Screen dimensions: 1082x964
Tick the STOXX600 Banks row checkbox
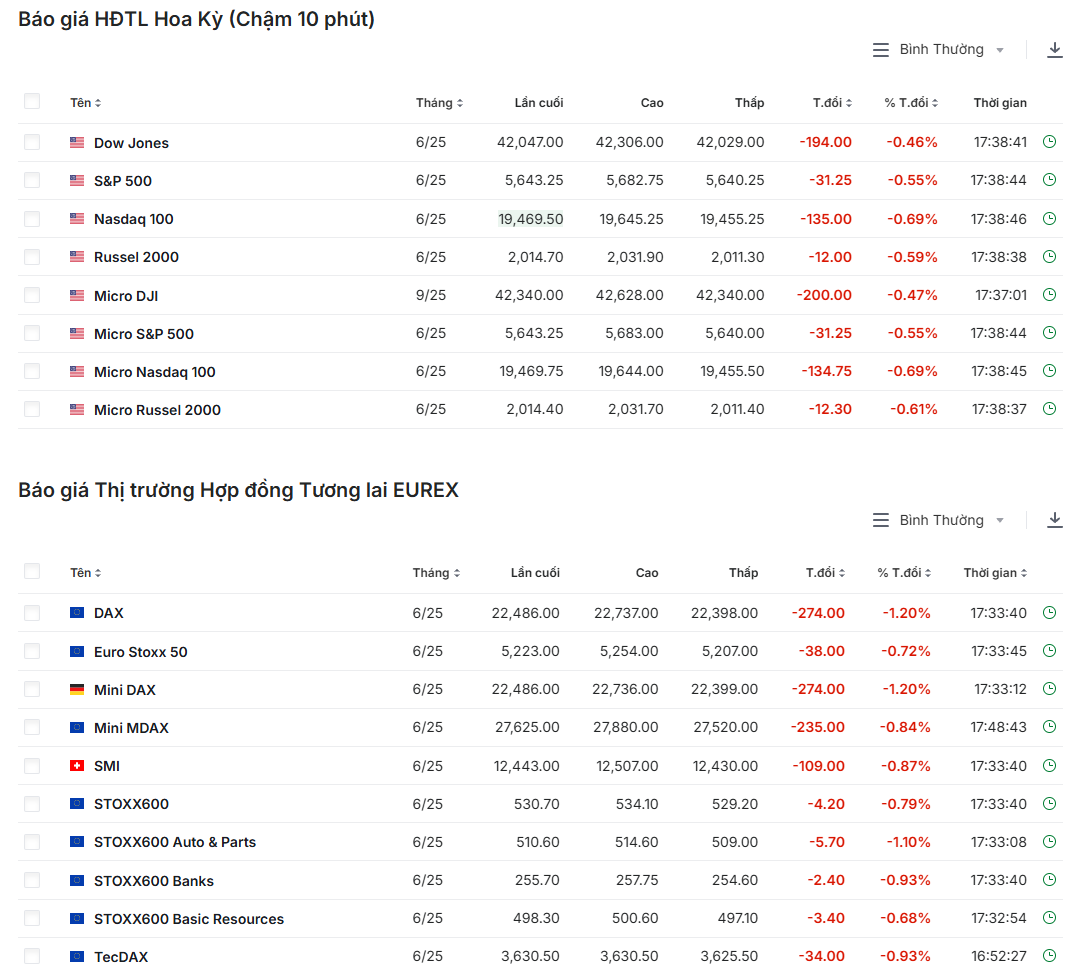pos(32,880)
